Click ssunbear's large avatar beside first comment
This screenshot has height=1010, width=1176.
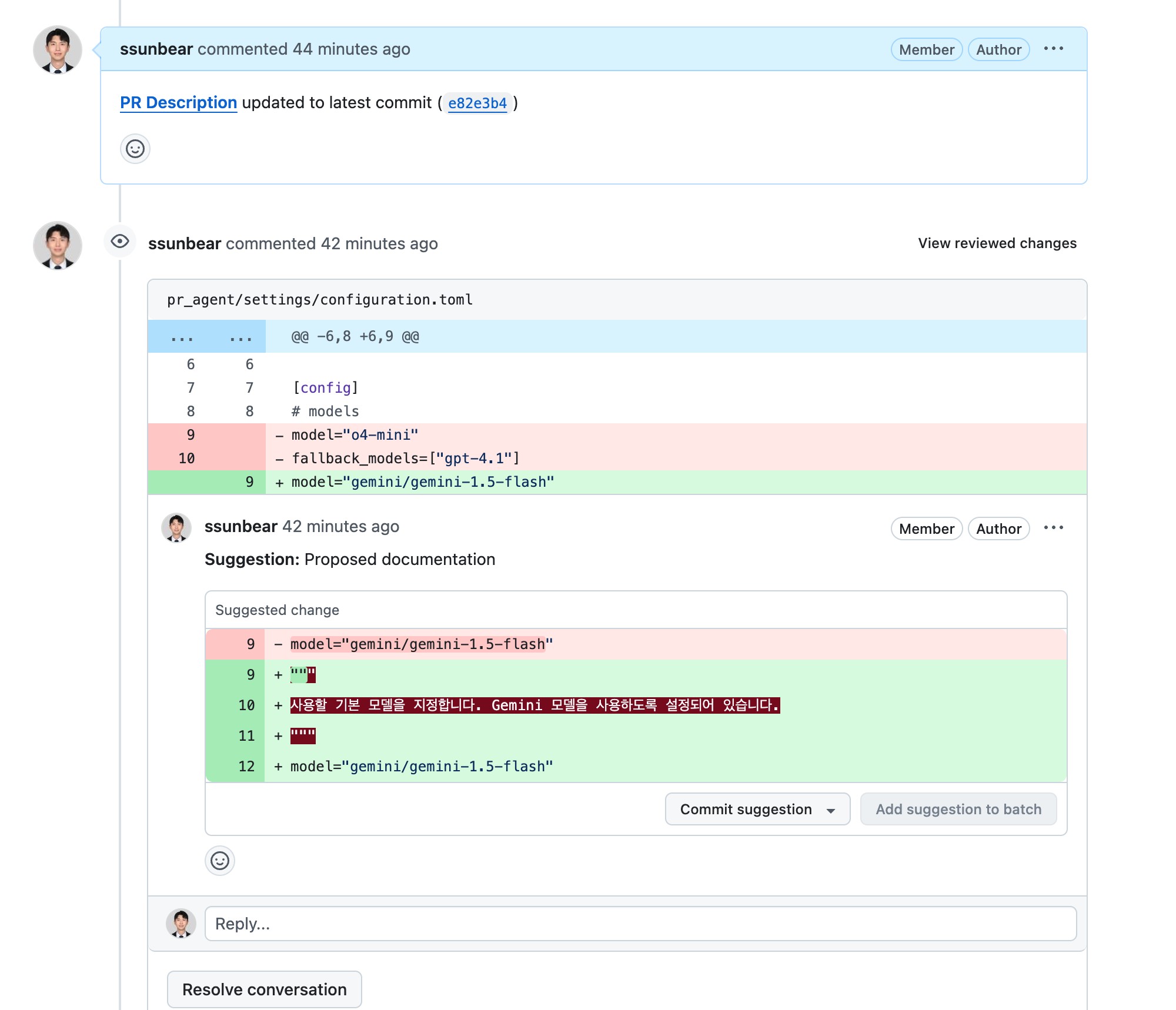click(x=58, y=49)
